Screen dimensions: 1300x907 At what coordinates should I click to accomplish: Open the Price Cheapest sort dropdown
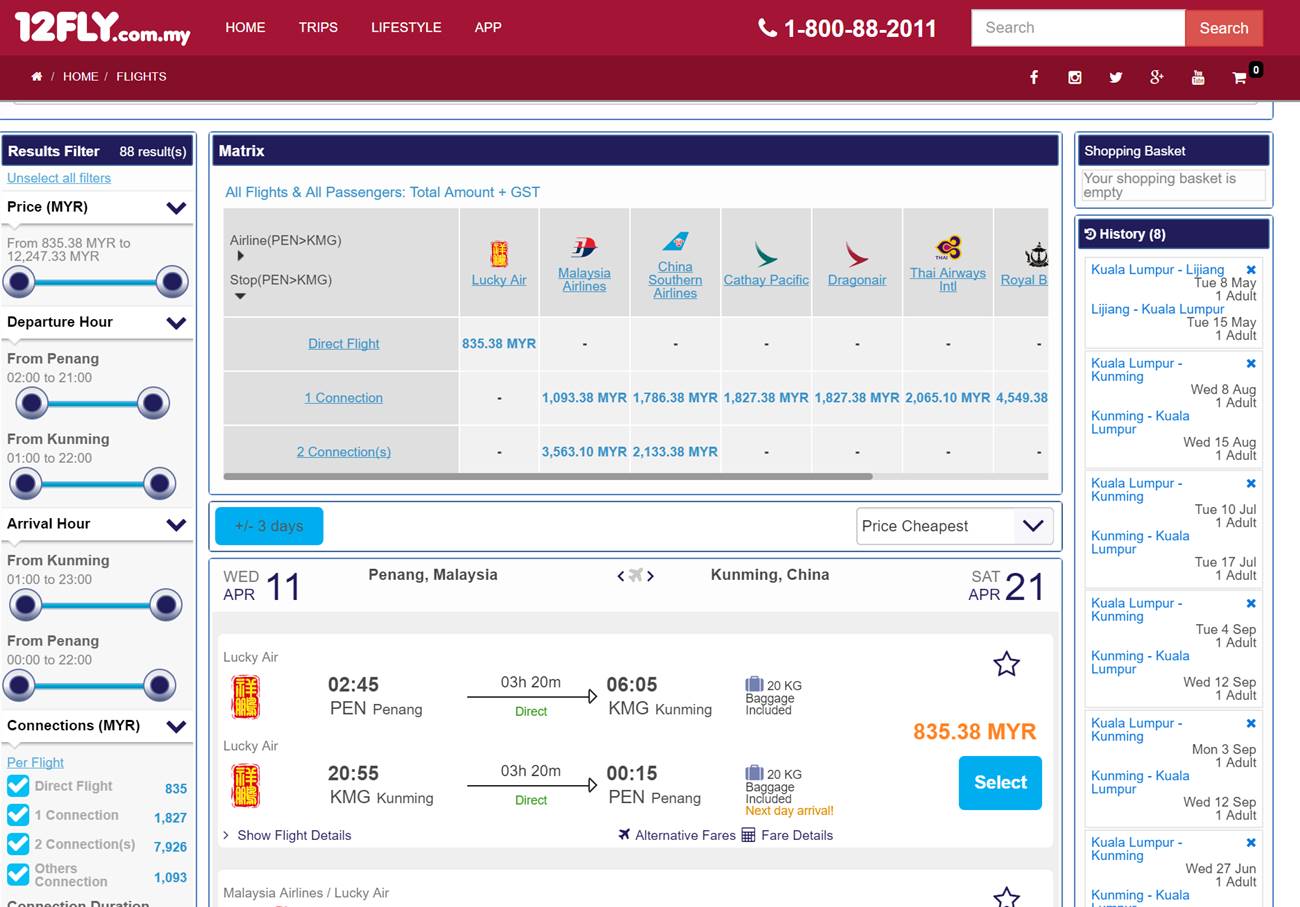tap(955, 526)
